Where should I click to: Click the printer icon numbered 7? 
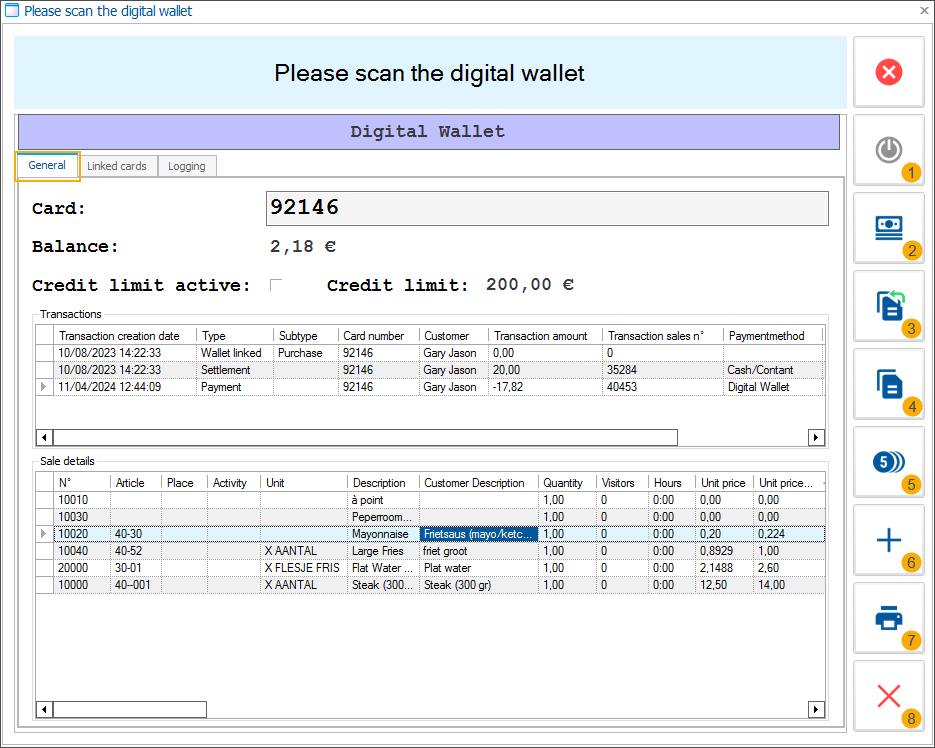(x=888, y=618)
